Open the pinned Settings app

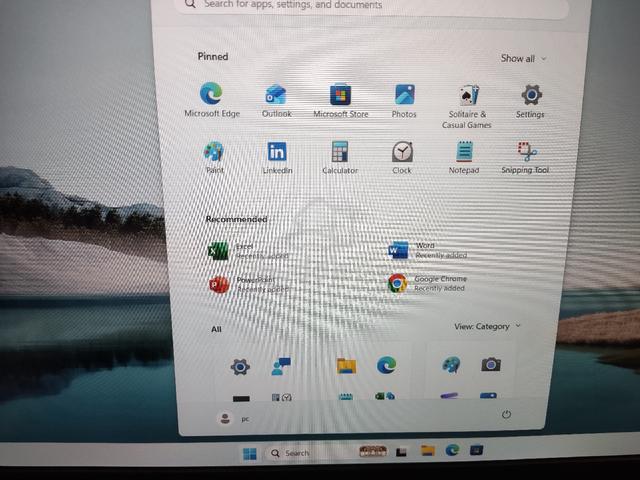point(530,101)
